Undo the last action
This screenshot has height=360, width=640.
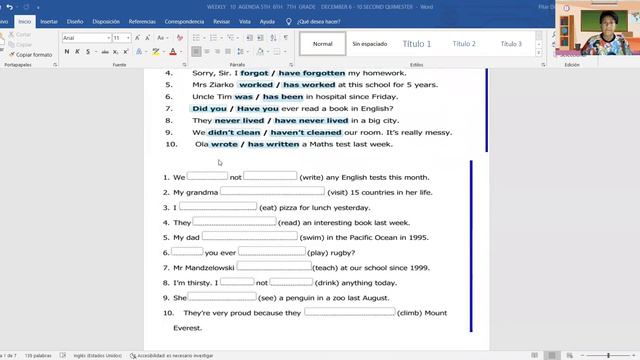point(10,7)
